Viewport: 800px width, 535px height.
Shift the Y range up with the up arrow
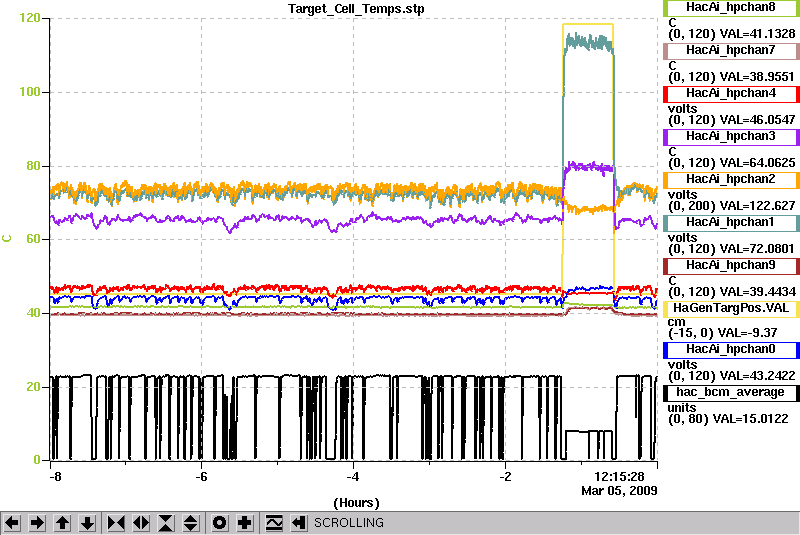point(62,523)
